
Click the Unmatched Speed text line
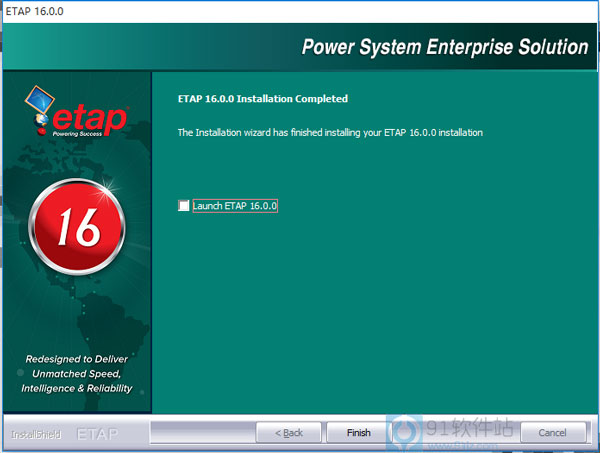pyautogui.click(x=77, y=373)
